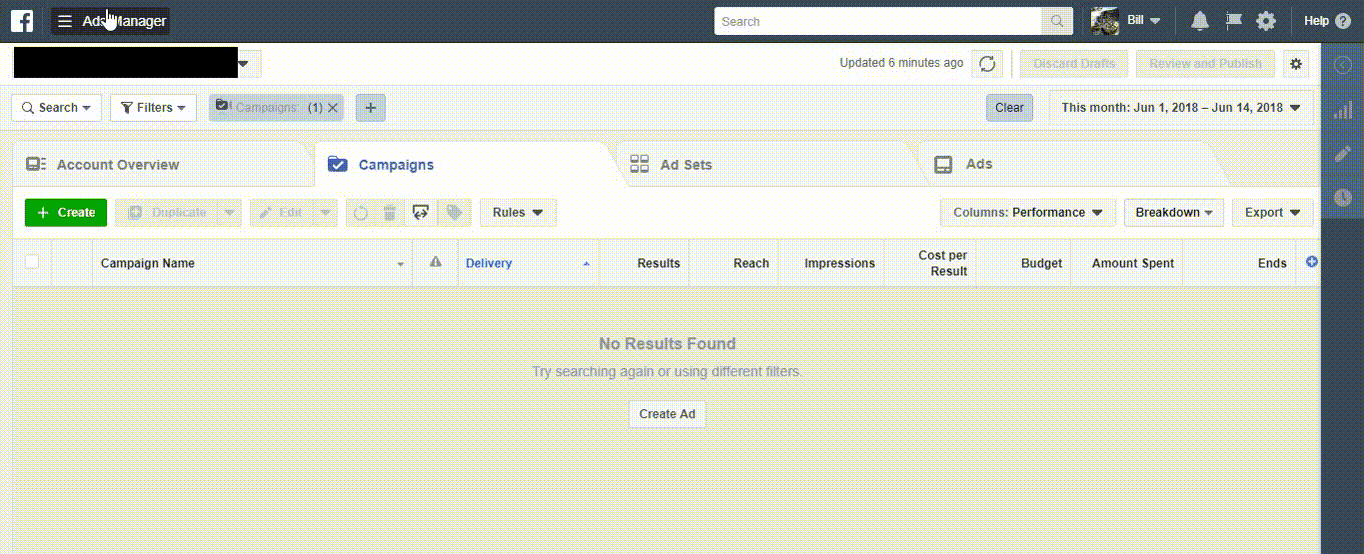Open the charts icon in right sidebar
The height and width of the screenshot is (554, 1364).
[1342, 110]
